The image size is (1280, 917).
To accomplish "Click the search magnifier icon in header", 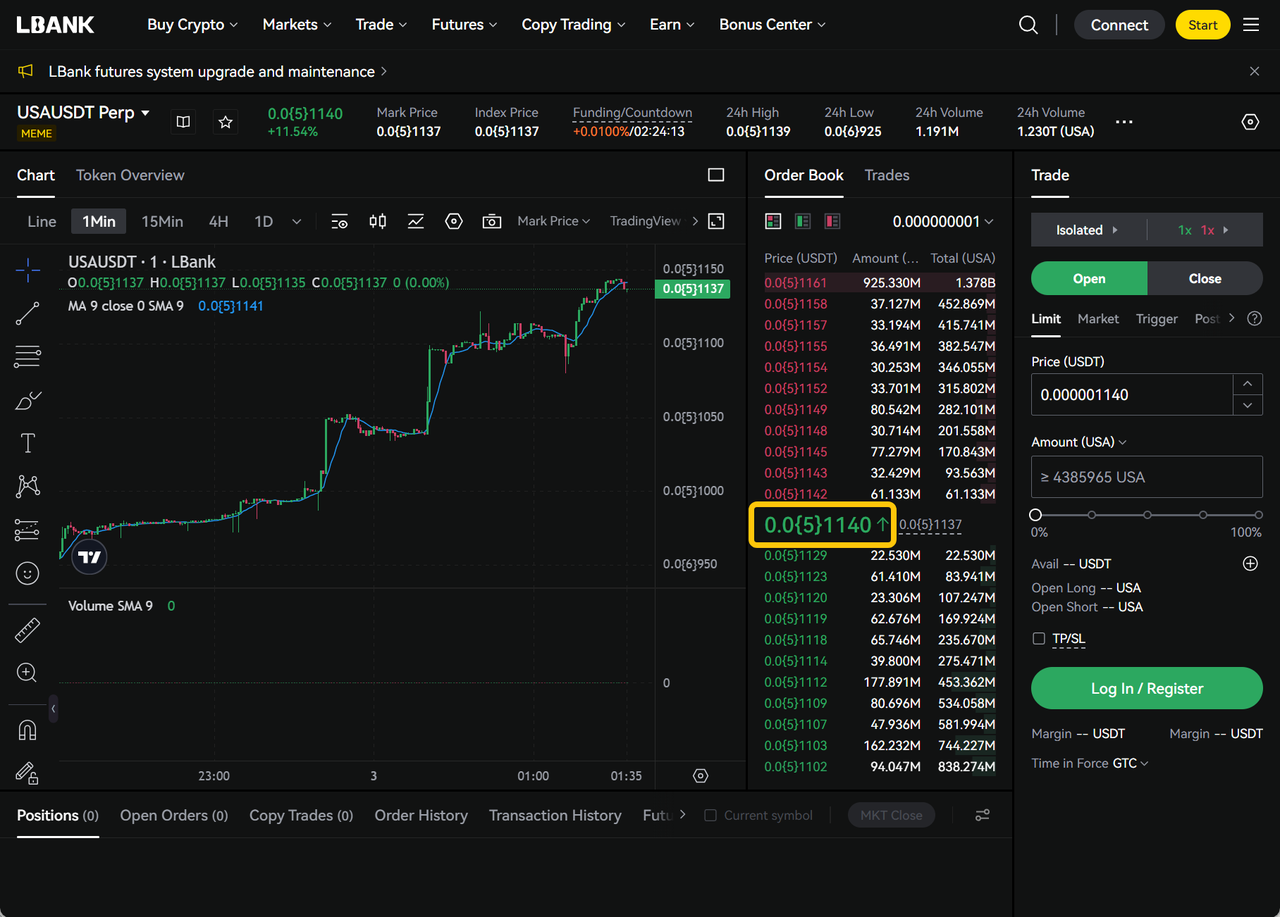I will click(1028, 25).
